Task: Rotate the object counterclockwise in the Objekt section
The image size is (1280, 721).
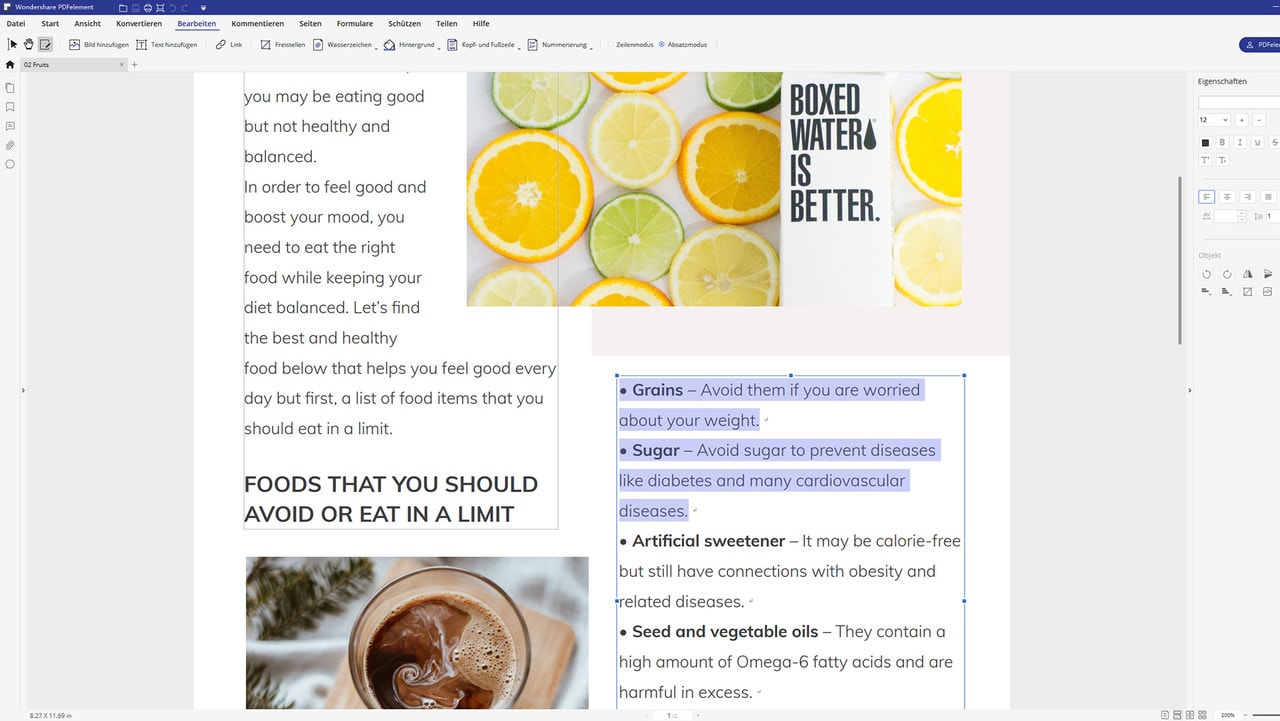Action: pos(1207,274)
